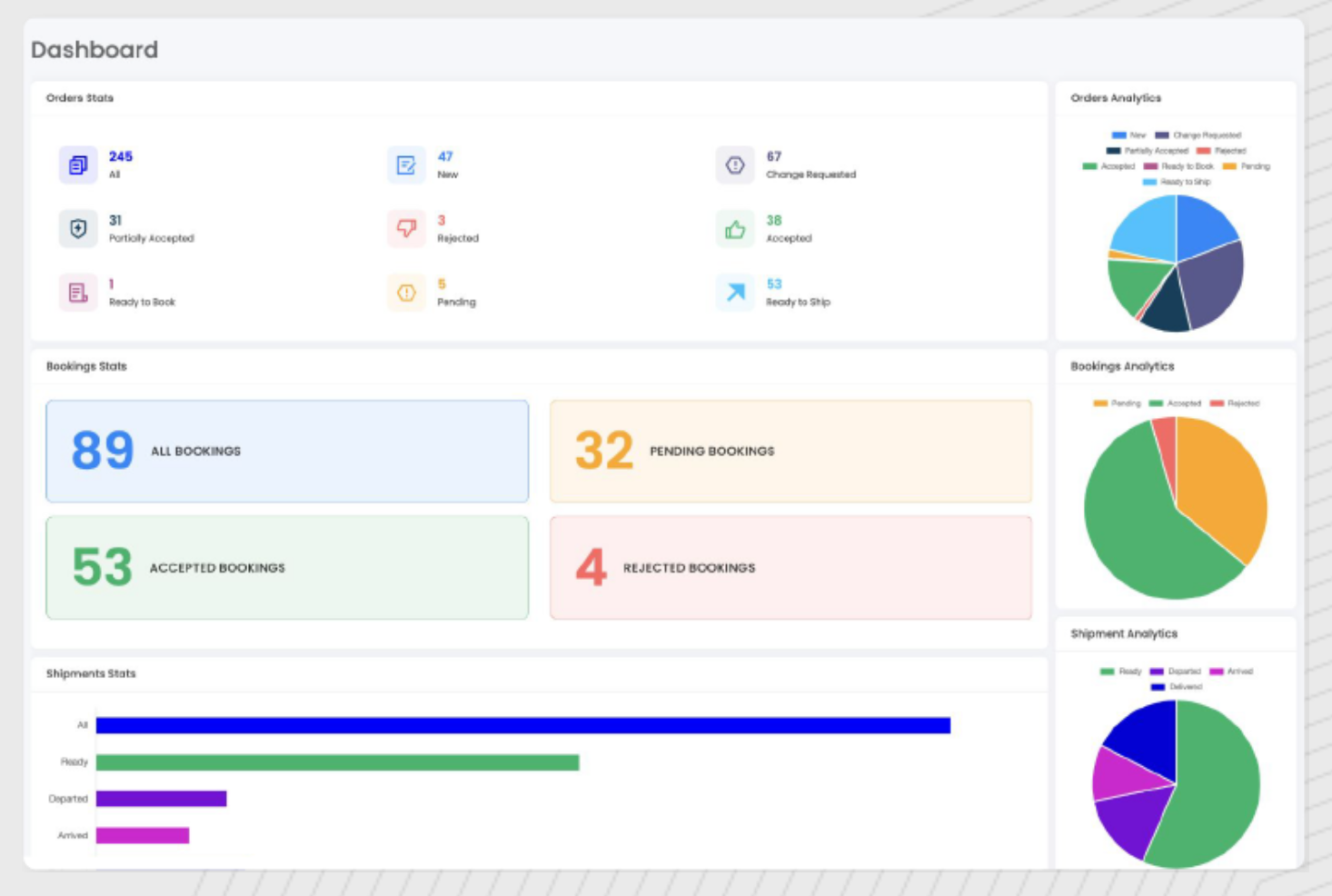Screen dimensions: 1332x896
Task: Toggle the Change Requested legend in Orders Analytics
Action: 1198,135
